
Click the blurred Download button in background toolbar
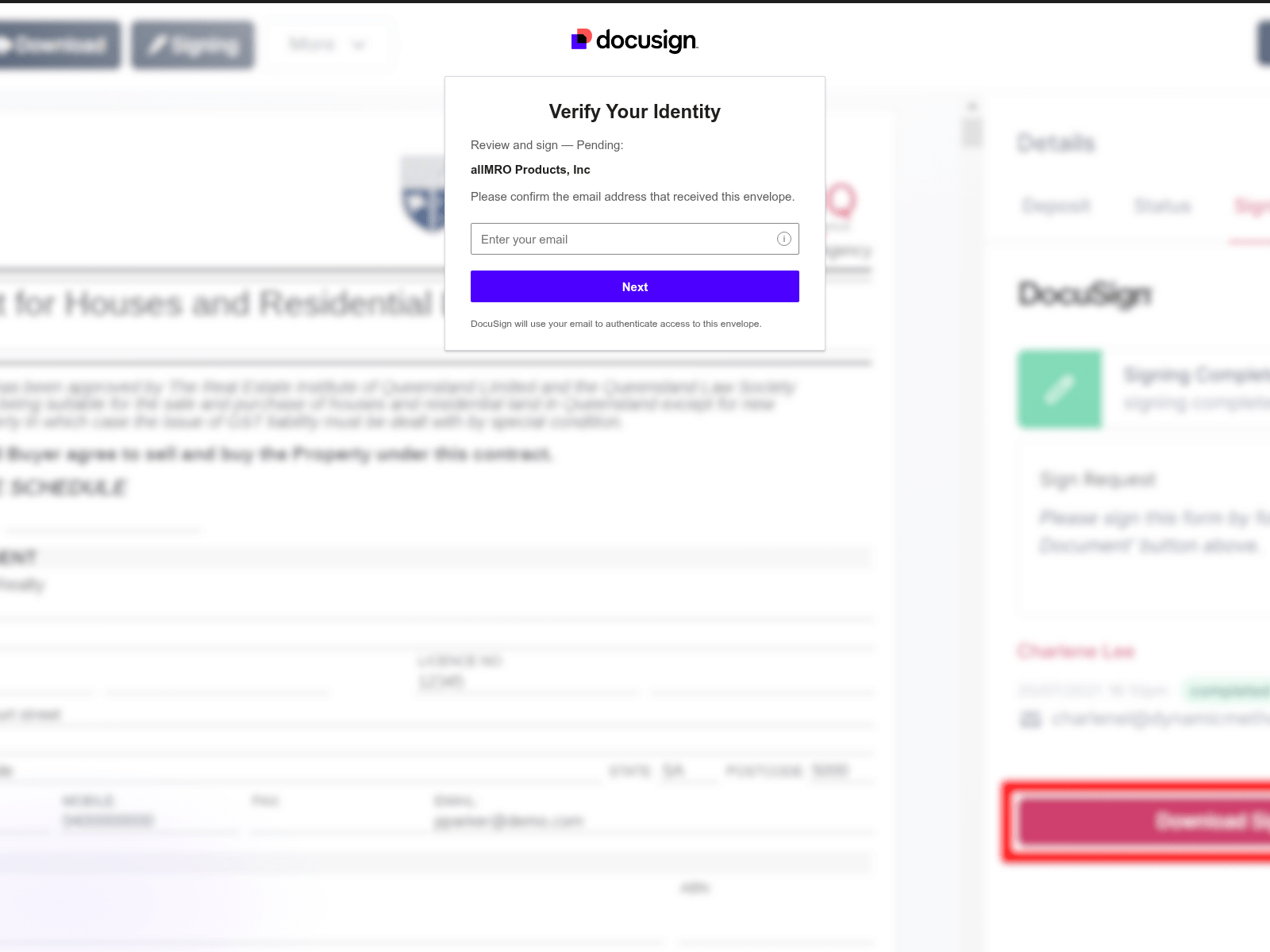(x=59, y=44)
